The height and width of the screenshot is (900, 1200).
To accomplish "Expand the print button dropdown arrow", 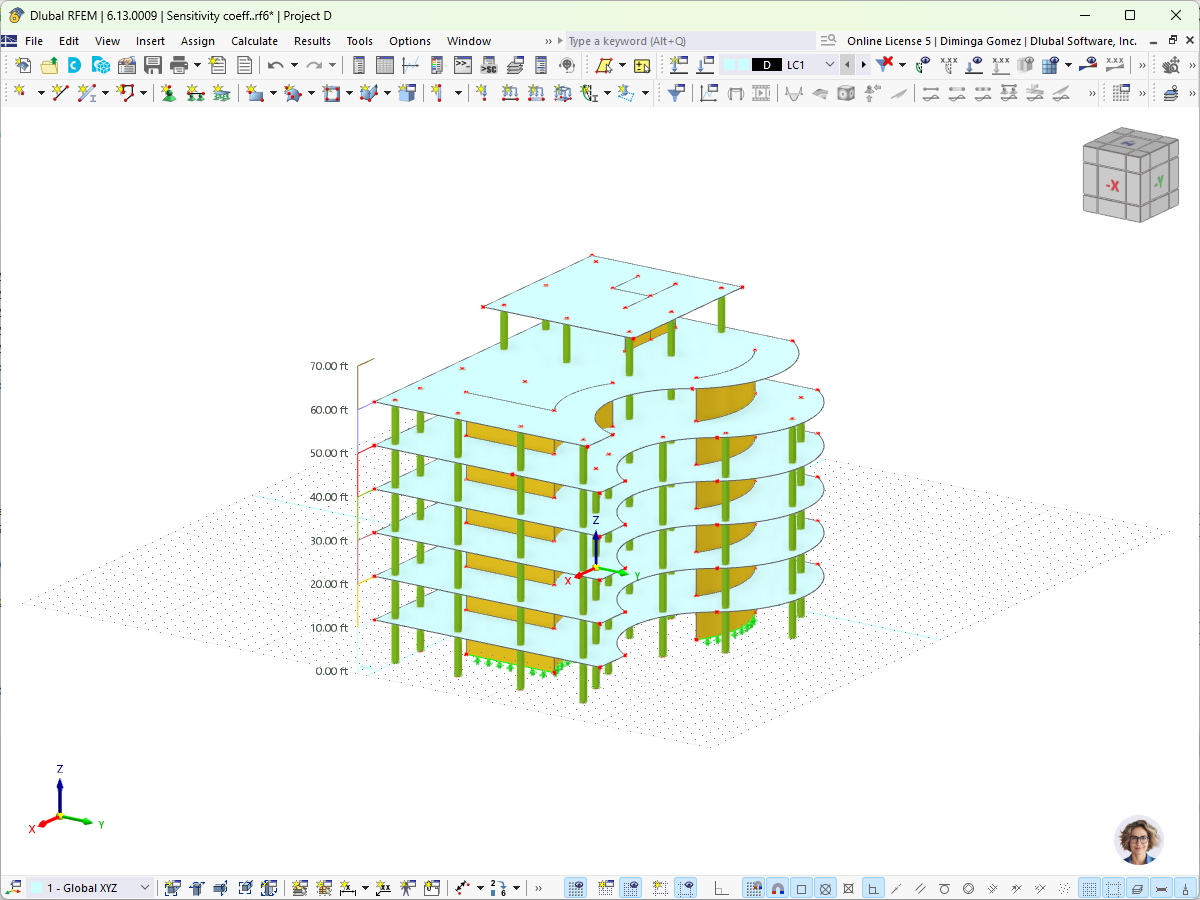I will 199,64.
